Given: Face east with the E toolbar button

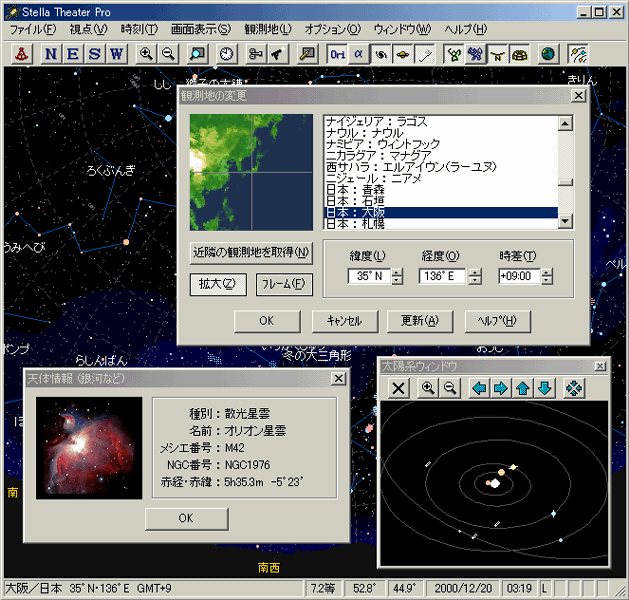Looking at the screenshot, I should click(73, 54).
